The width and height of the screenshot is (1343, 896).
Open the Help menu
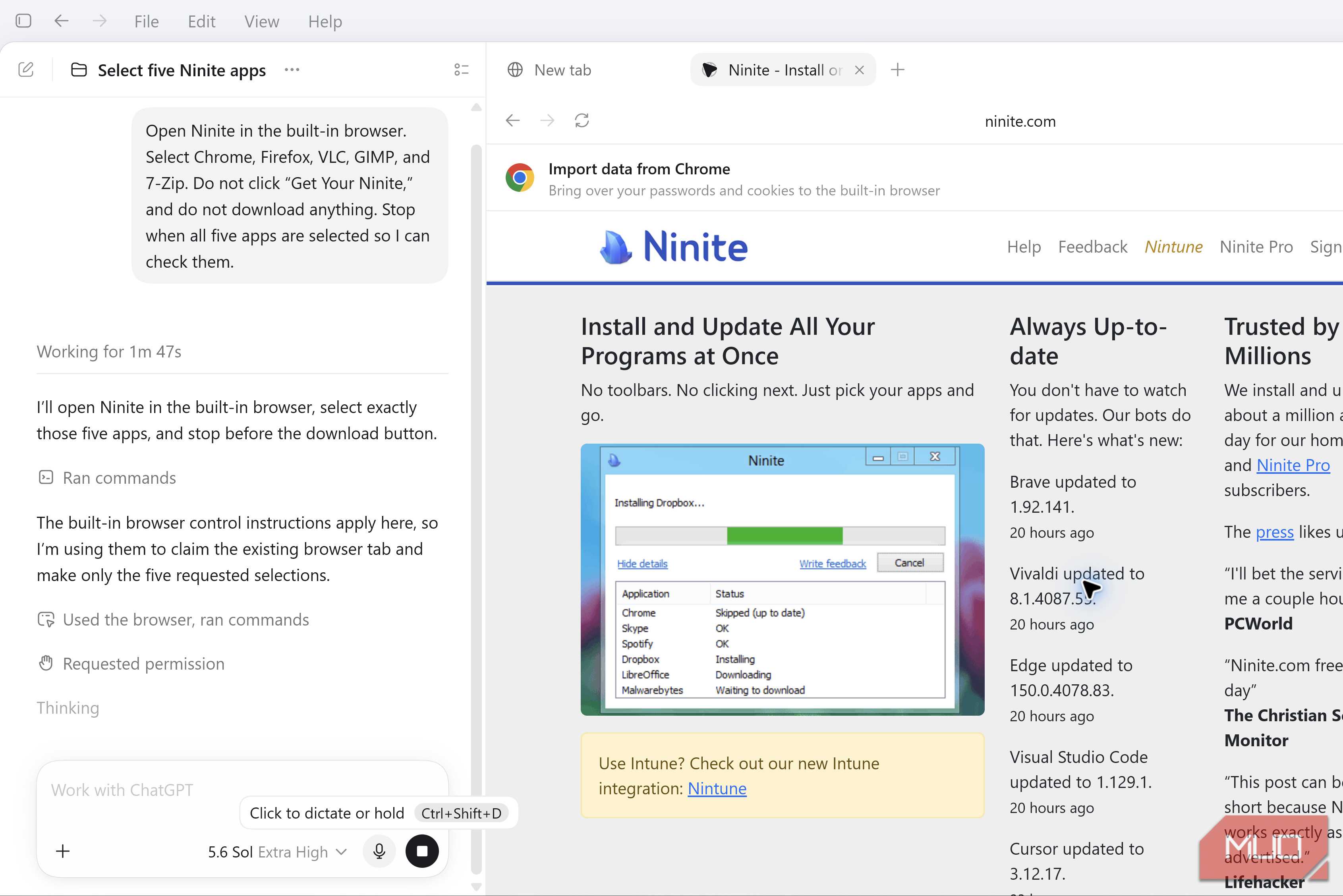(x=325, y=21)
